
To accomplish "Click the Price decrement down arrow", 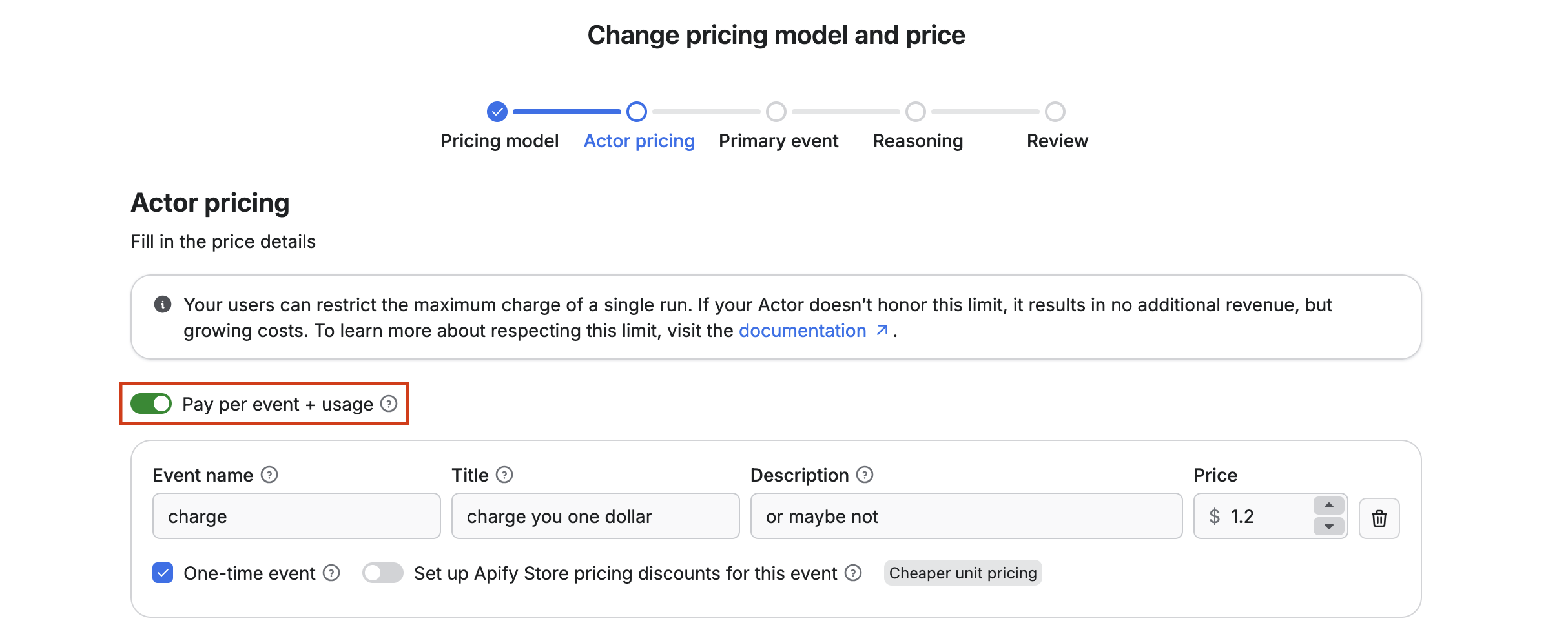I will pos(1328,526).
